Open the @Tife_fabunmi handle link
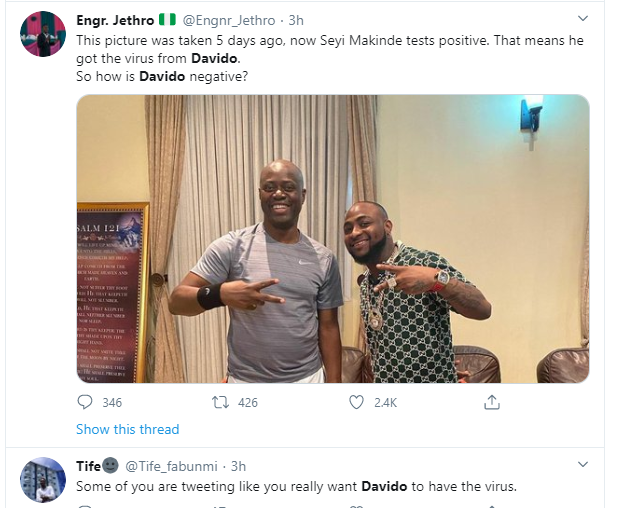 171,466
